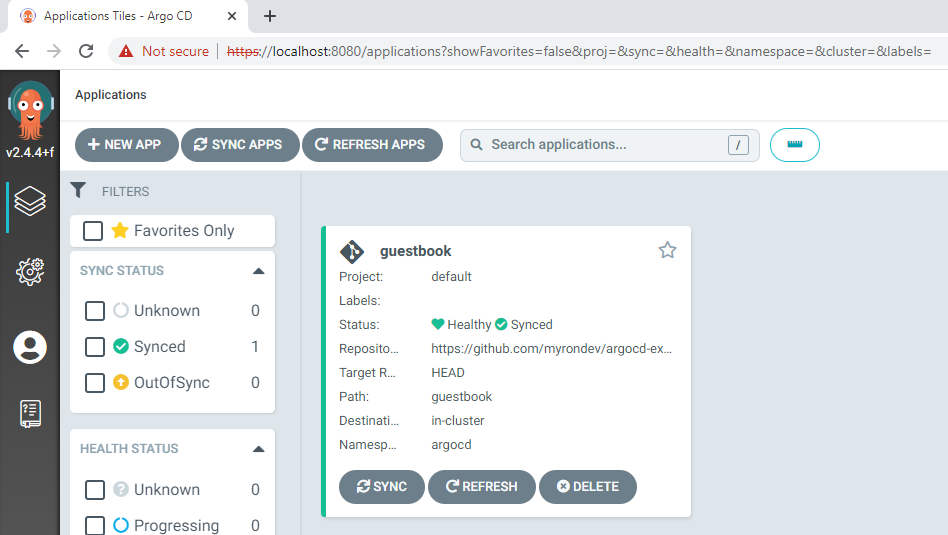Click the slash shortcut hint in search
Screen dimensions: 948x535
(738, 145)
